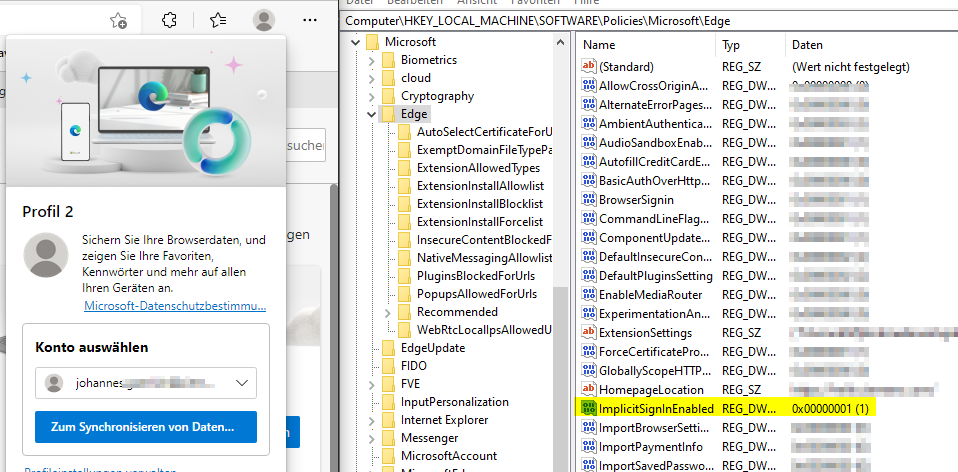958x472 pixels.
Task: Select the AmbientAuthentica... value name
Action: click(x=655, y=123)
